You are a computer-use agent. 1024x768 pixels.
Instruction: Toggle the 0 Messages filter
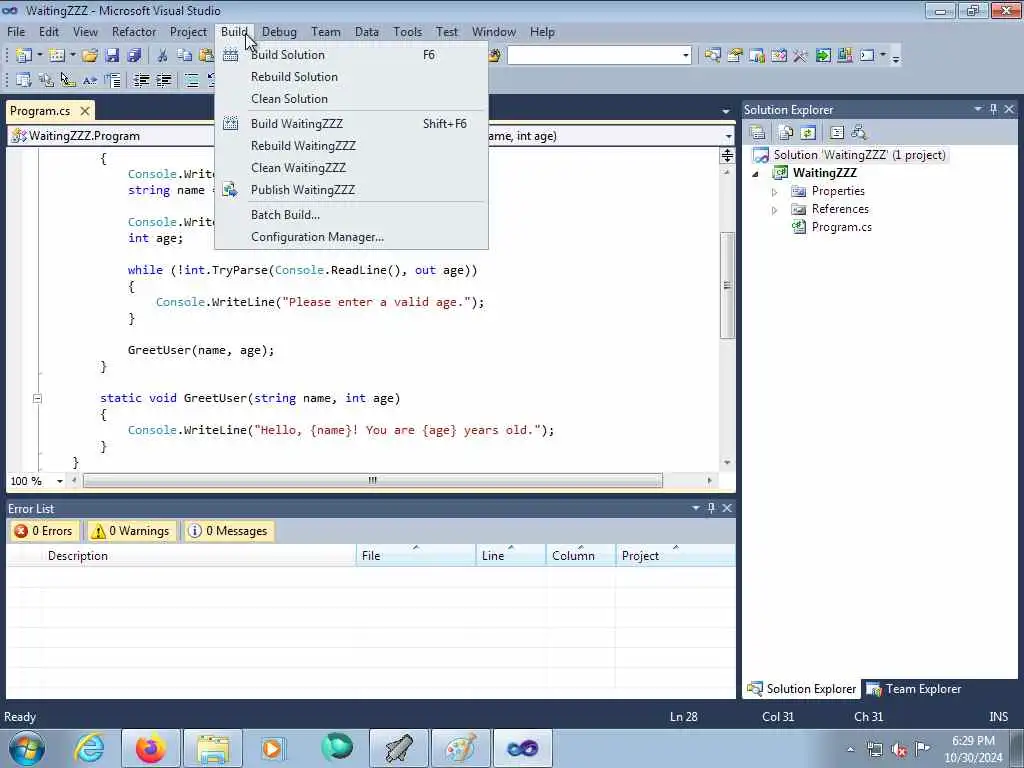(228, 531)
